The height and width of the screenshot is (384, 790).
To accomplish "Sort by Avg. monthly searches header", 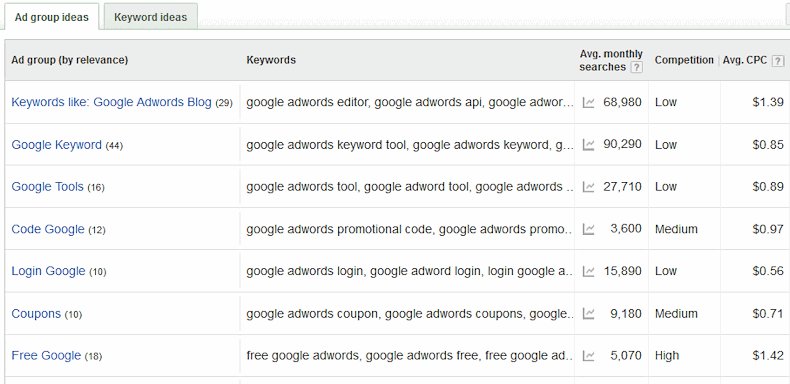I will (x=611, y=60).
